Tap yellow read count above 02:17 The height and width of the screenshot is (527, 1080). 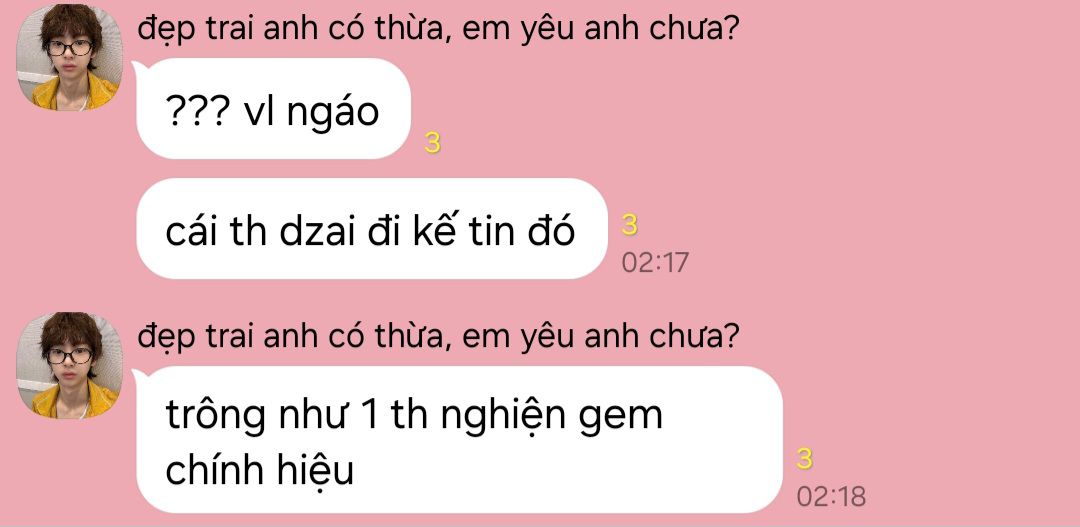coord(629,225)
